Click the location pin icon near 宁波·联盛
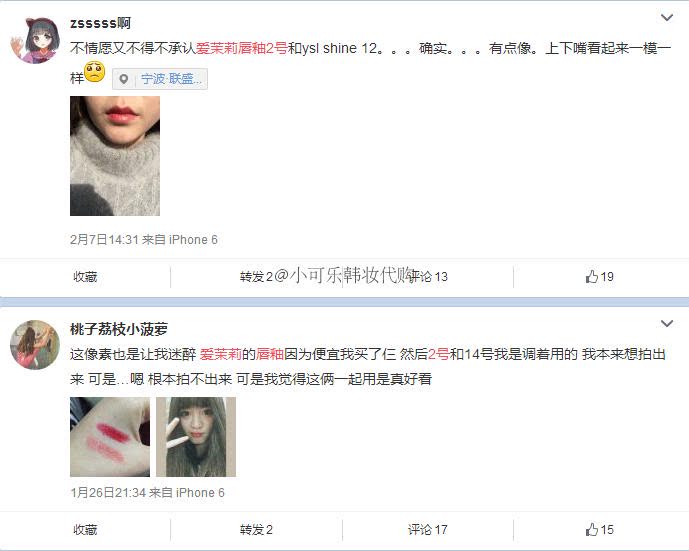Image resolution: width=689 pixels, height=551 pixels. point(123,79)
